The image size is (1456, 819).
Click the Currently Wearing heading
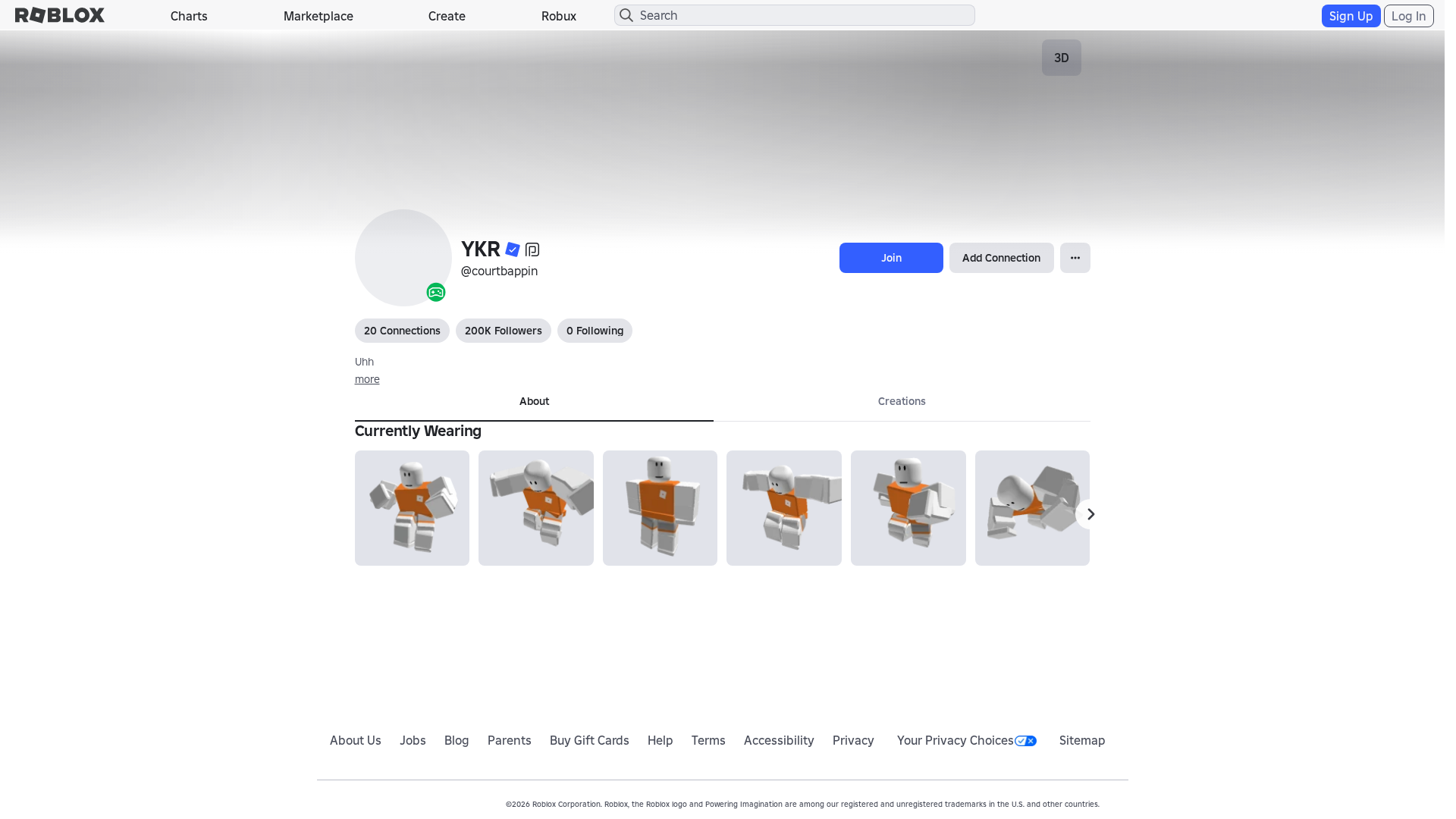tap(418, 431)
